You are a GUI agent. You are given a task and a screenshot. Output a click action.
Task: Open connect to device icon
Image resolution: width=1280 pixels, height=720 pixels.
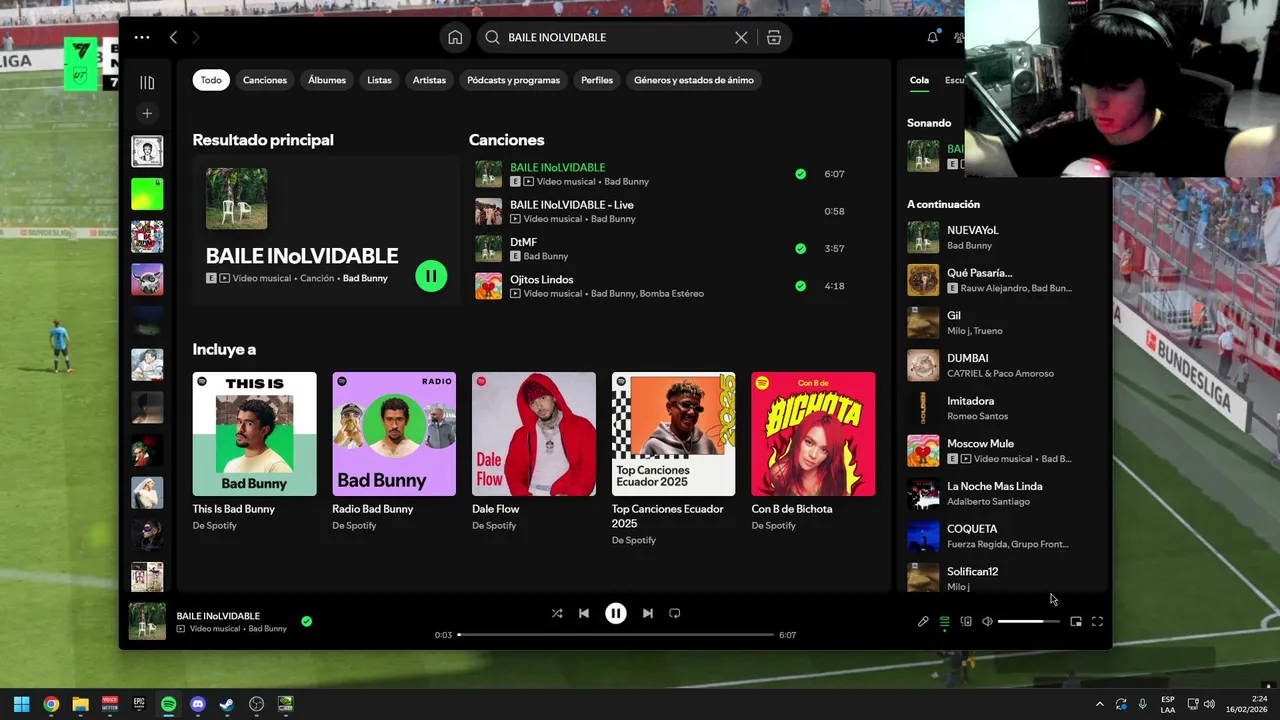click(966, 621)
